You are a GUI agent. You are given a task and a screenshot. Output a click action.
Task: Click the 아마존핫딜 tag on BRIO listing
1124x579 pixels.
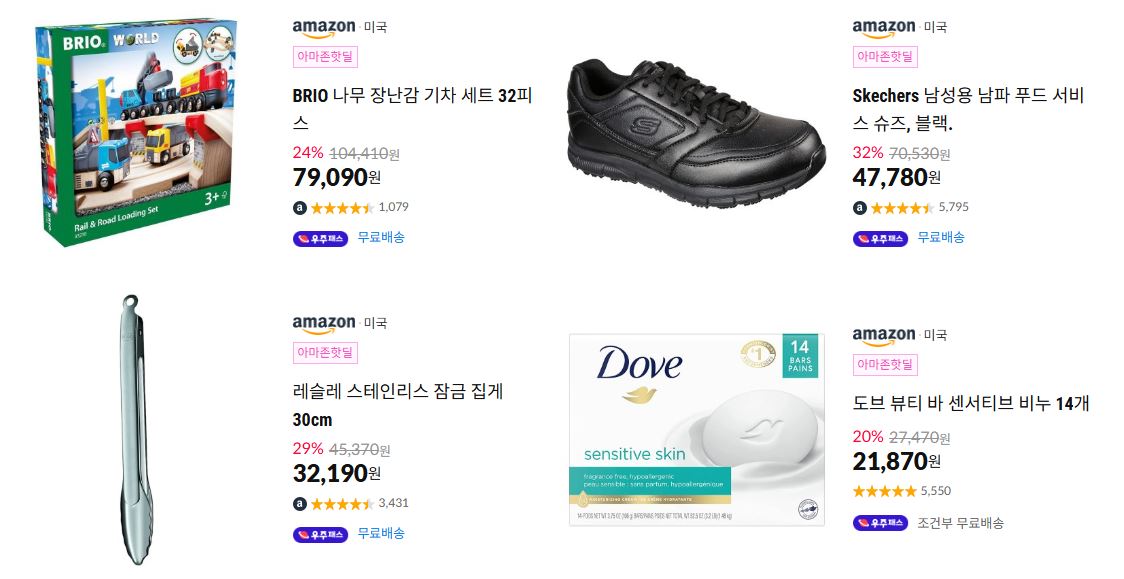click(325, 57)
